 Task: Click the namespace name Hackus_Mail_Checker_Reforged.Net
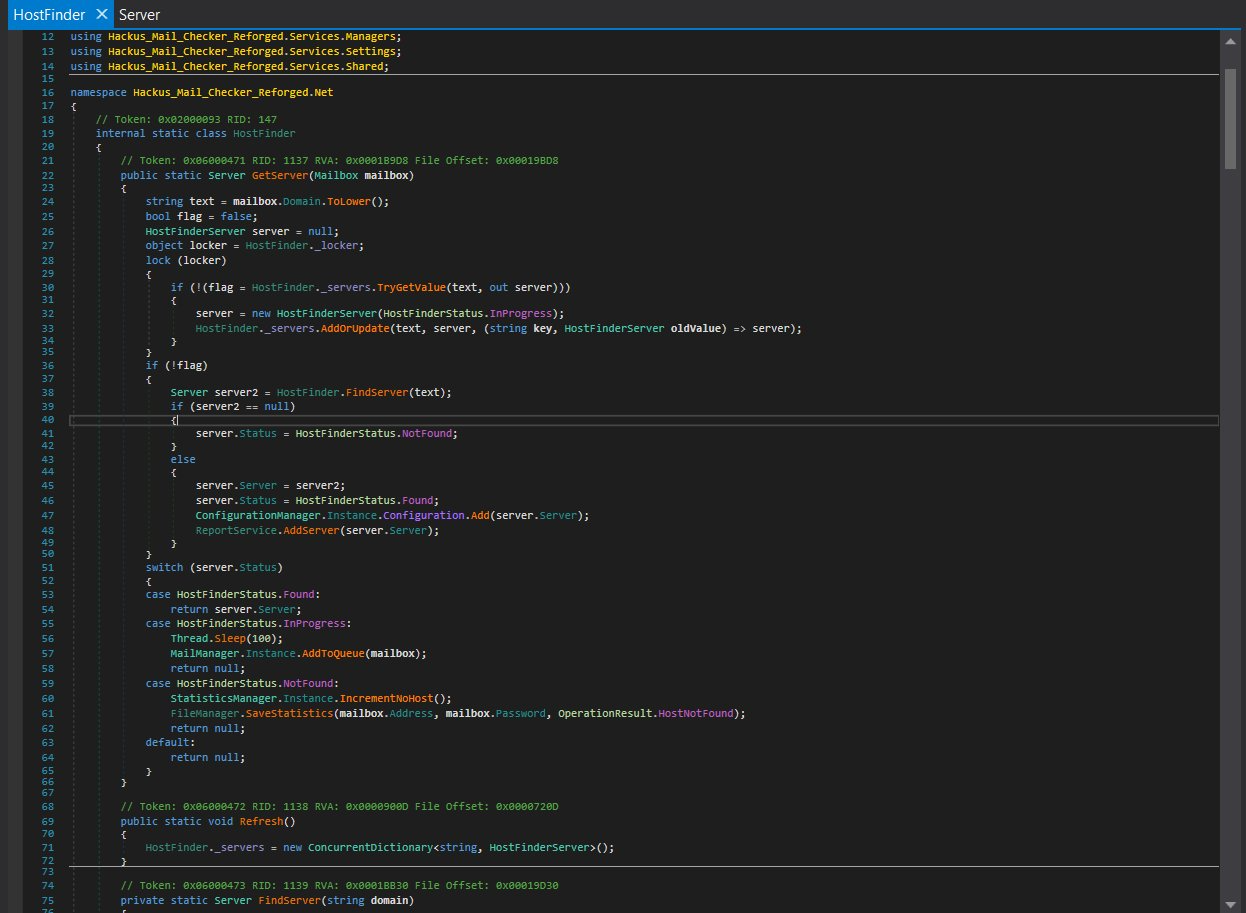click(x=233, y=92)
